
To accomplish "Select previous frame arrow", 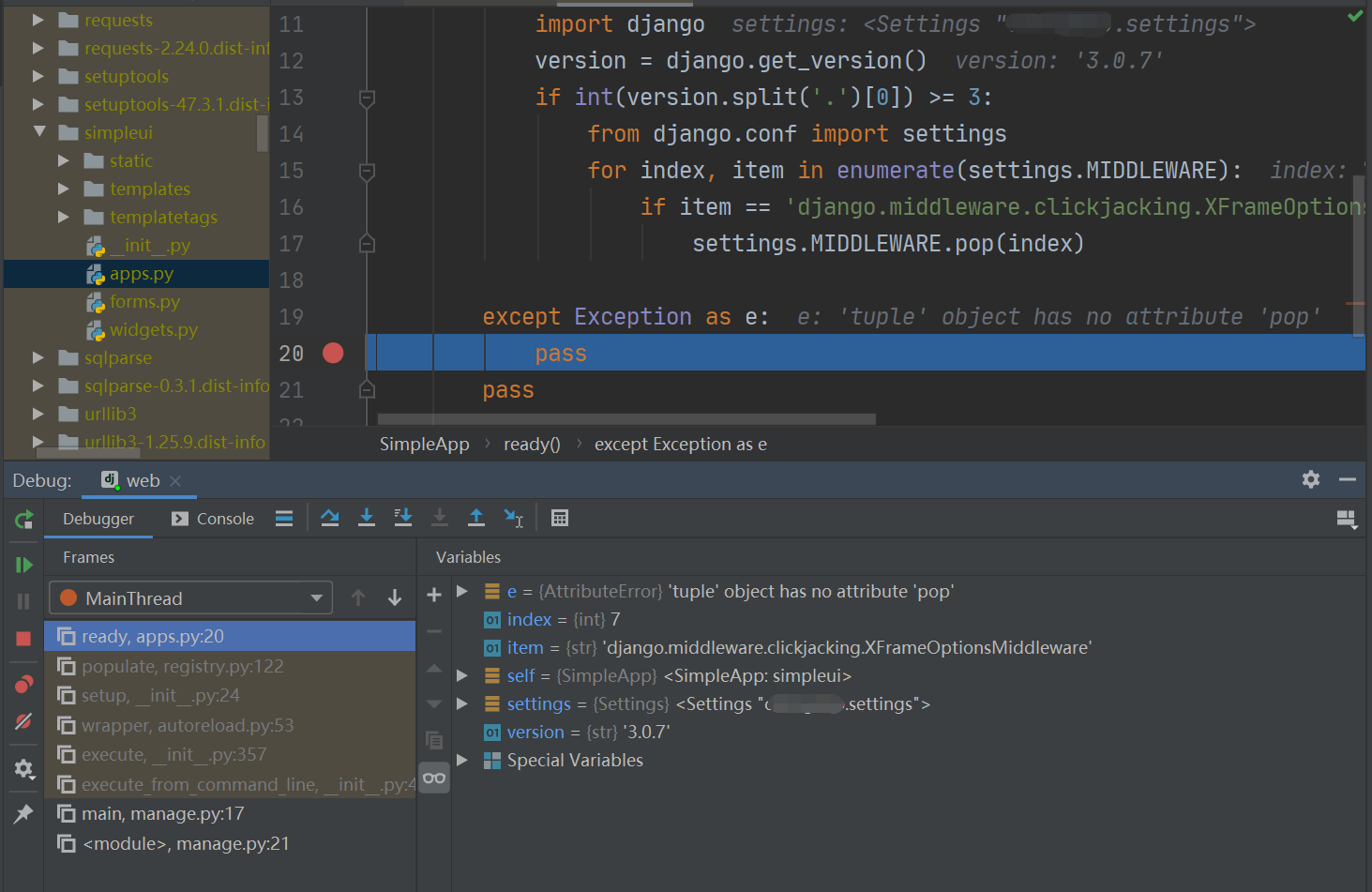I will tap(358, 597).
